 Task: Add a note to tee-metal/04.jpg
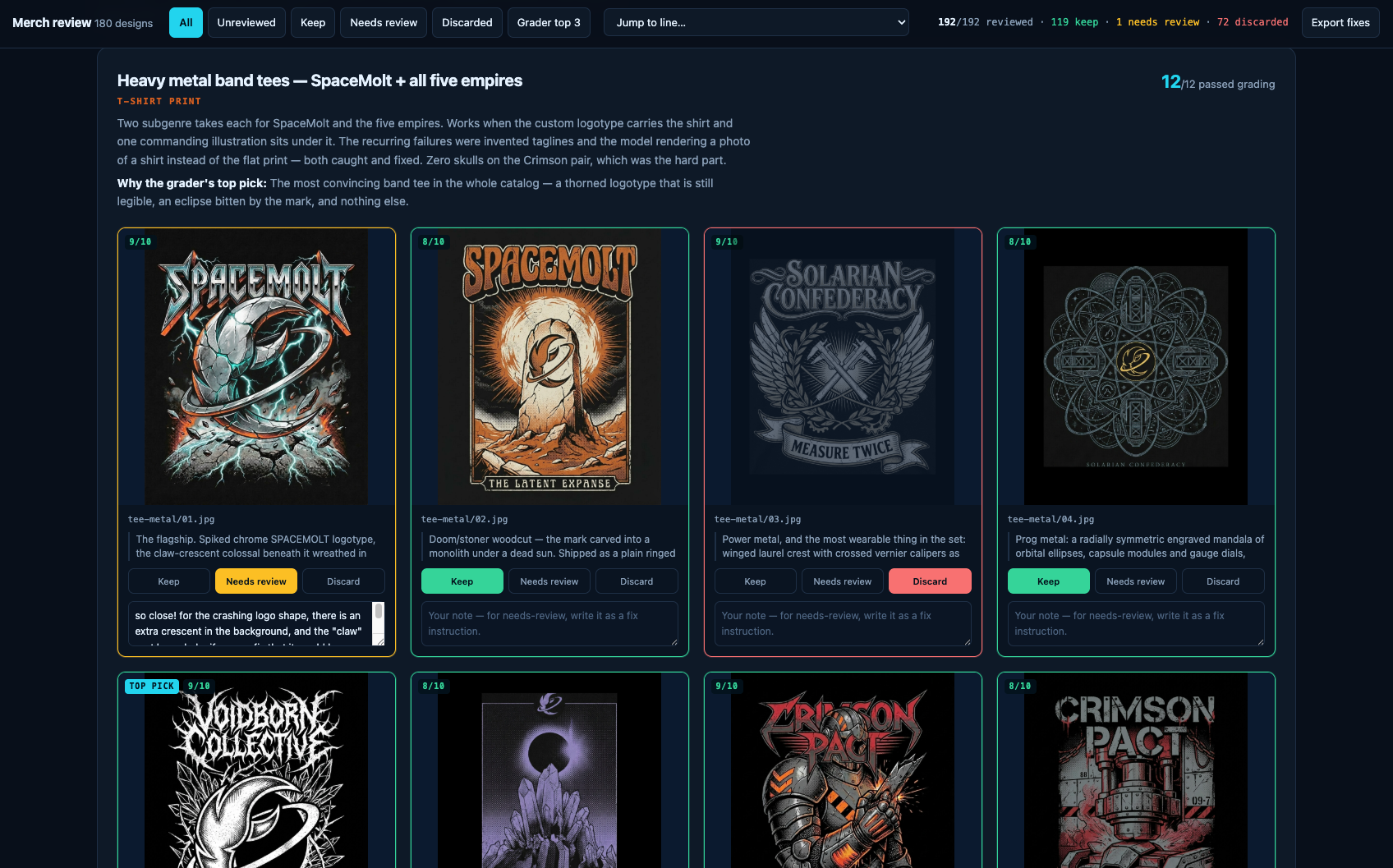pos(1136,623)
